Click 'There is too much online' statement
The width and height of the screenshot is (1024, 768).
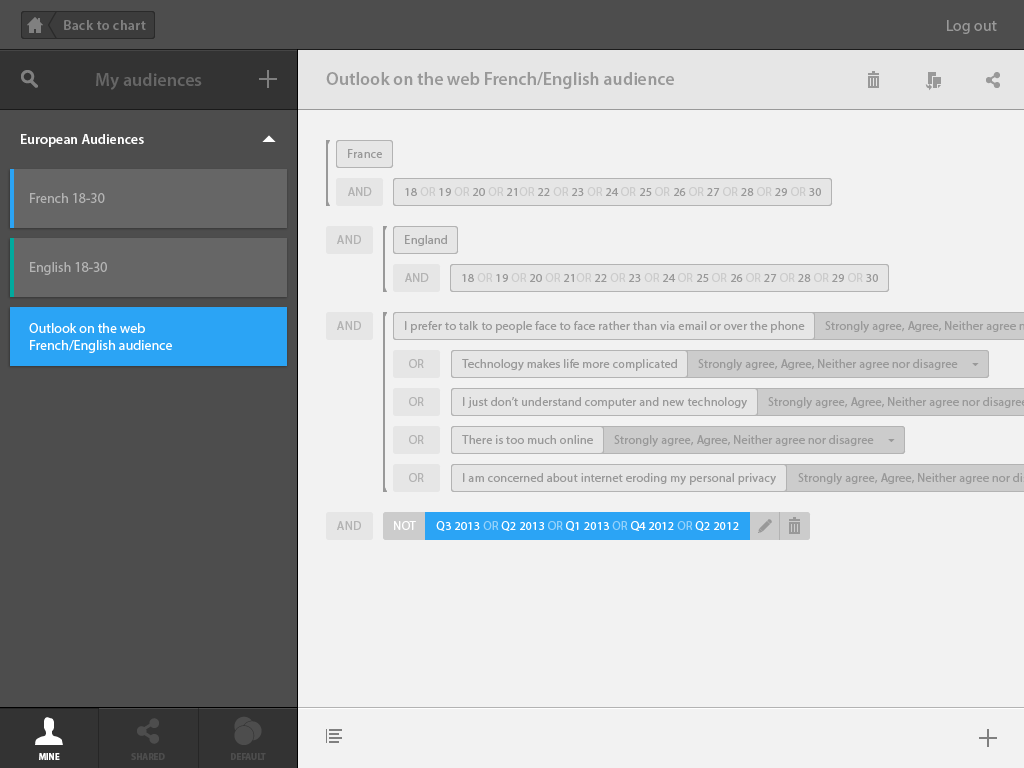(x=528, y=440)
